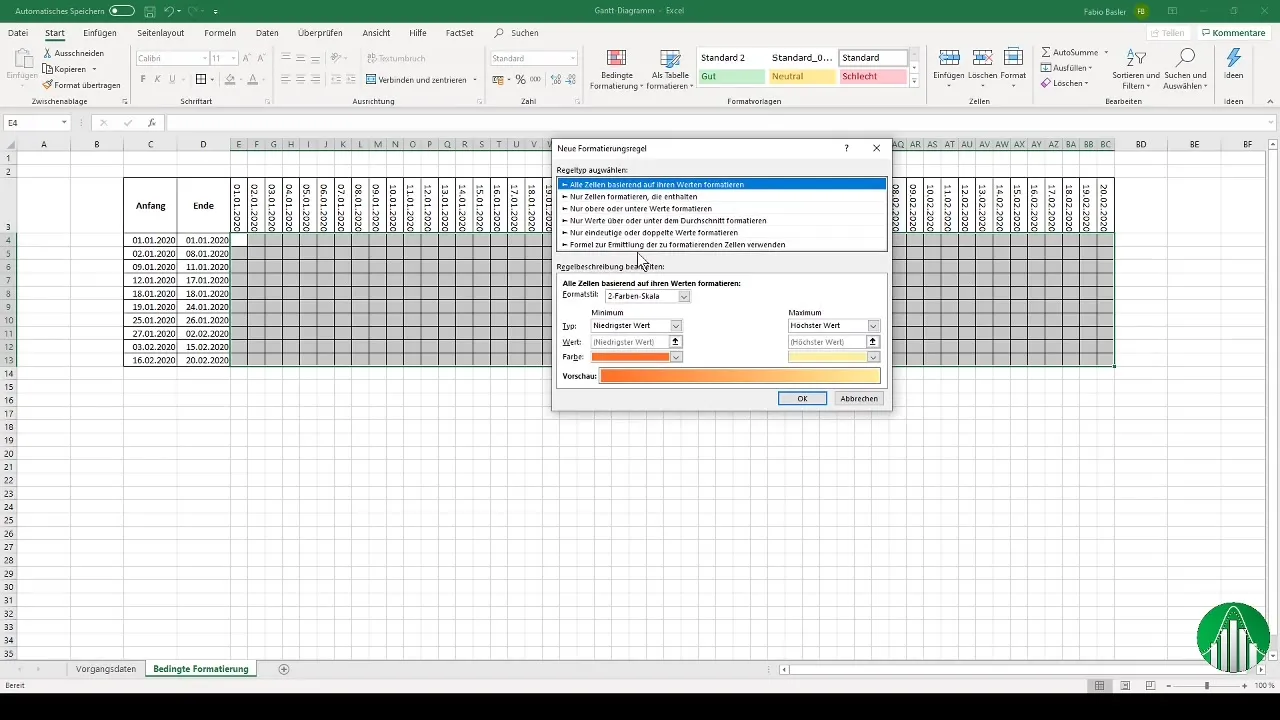The width and height of the screenshot is (1280, 720).
Task: Switch to page layout view icon in status bar
Action: point(1125,685)
